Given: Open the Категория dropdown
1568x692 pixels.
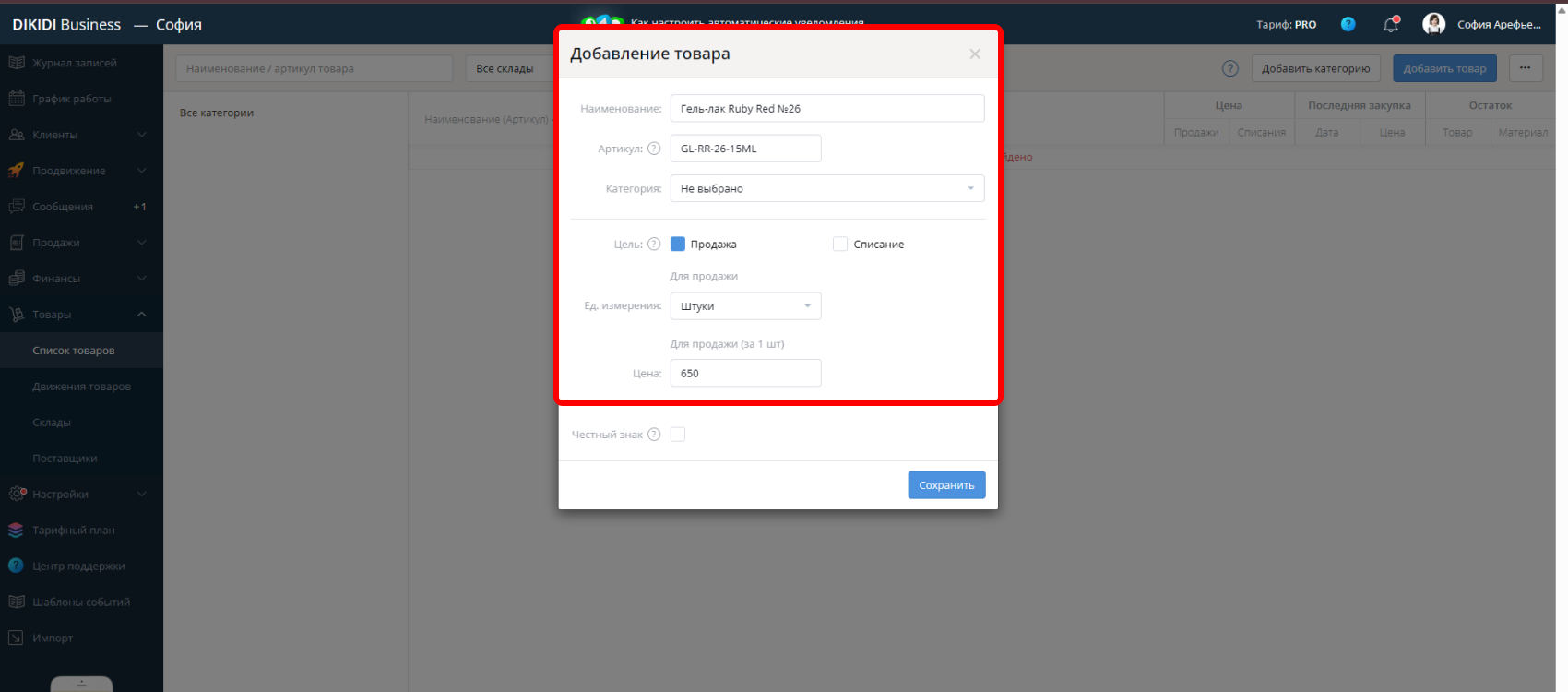Looking at the screenshot, I should pyautogui.click(x=826, y=188).
